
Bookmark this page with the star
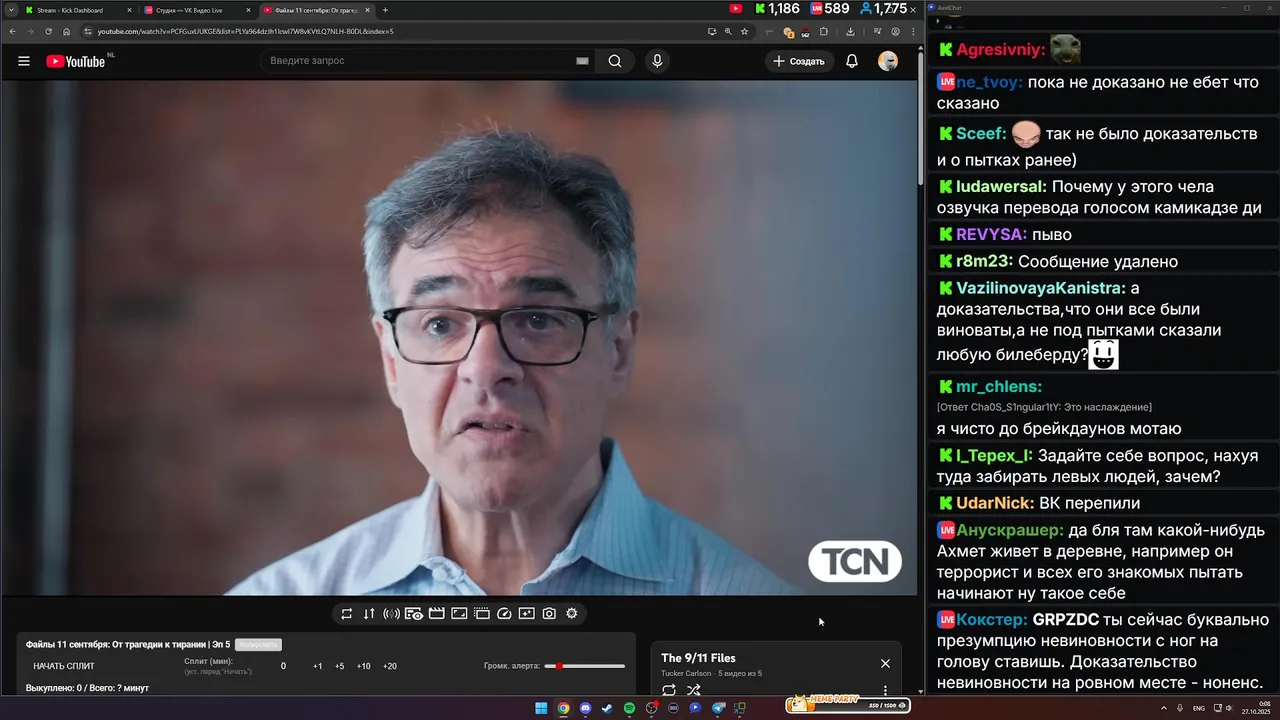[745, 31]
